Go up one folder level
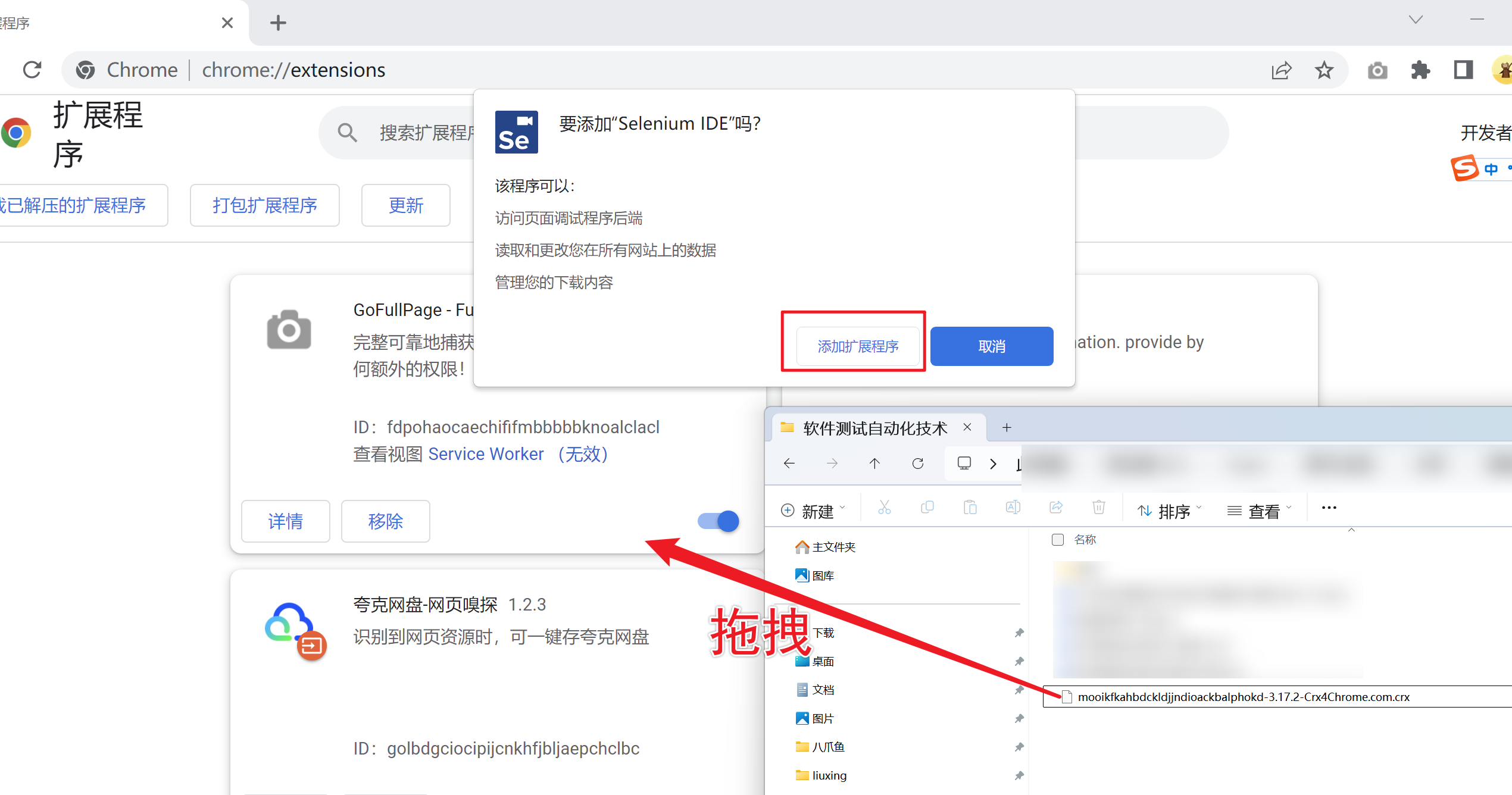This screenshot has width=1512, height=795. tap(874, 463)
